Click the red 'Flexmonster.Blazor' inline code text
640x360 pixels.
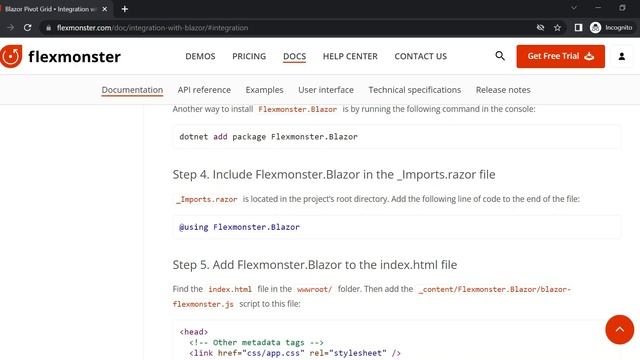click(298, 109)
